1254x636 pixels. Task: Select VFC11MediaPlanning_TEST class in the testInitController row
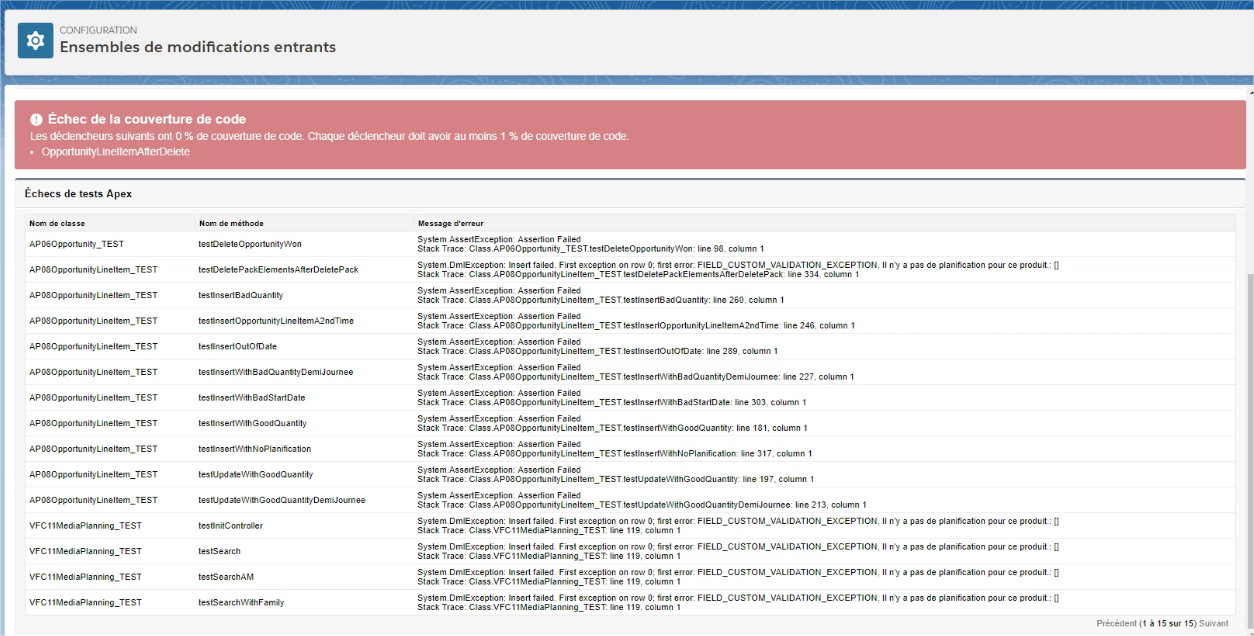(85, 526)
